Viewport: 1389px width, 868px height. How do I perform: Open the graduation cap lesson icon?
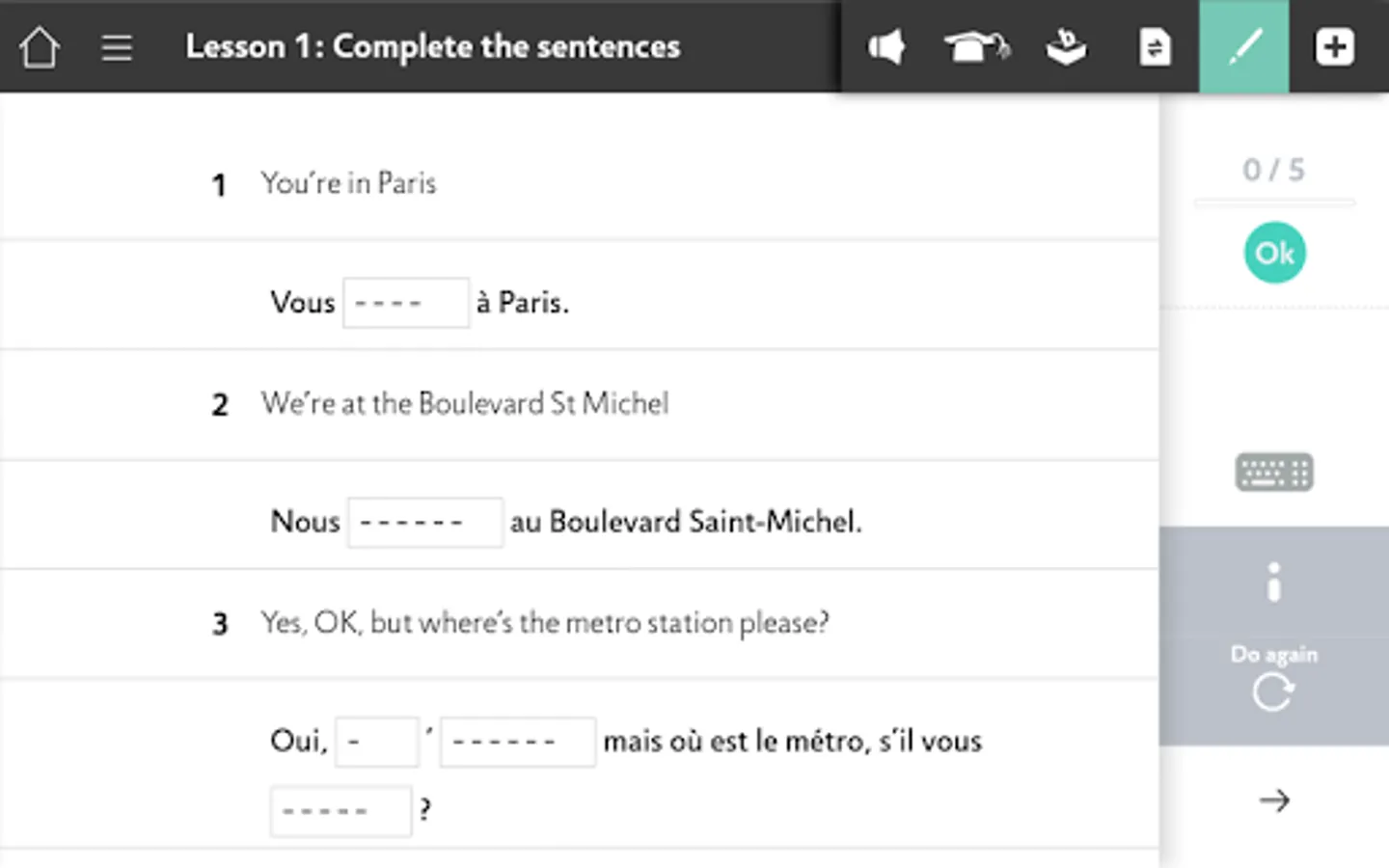tap(976, 47)
